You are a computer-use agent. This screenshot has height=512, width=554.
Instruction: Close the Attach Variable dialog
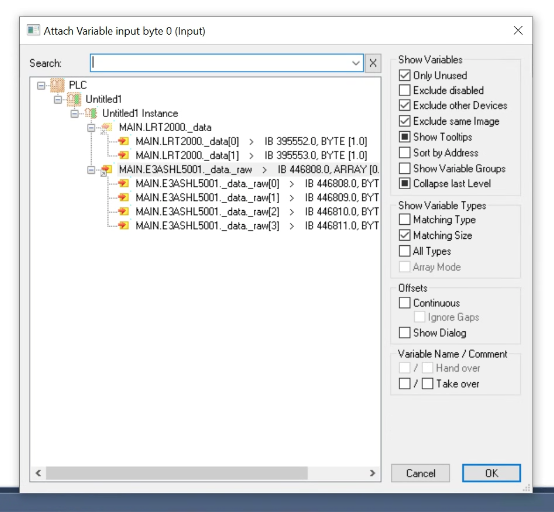click(x=518, y=30)
